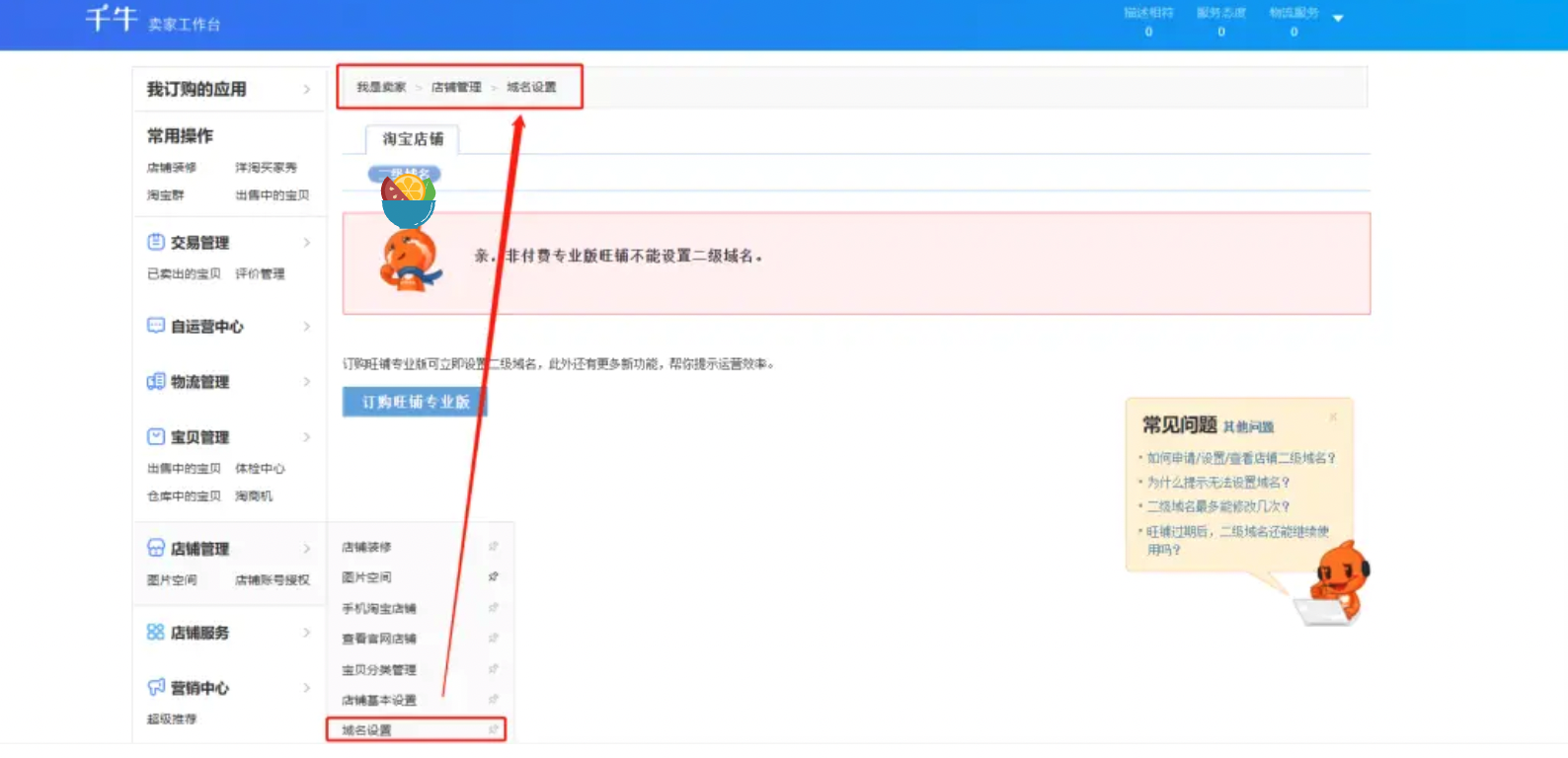Close the 常见问题 popup
Screen dimensions: 1568x758
click(1333, 417)
